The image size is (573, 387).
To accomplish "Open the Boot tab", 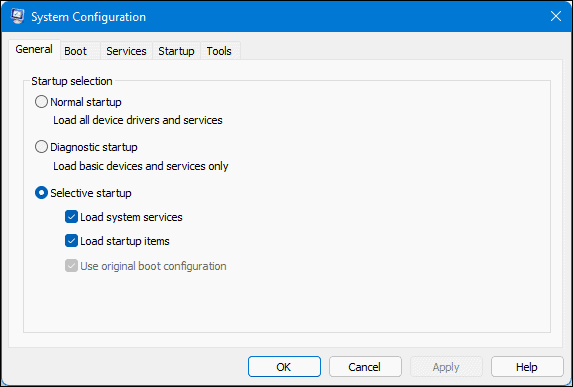I will point(76,51).
